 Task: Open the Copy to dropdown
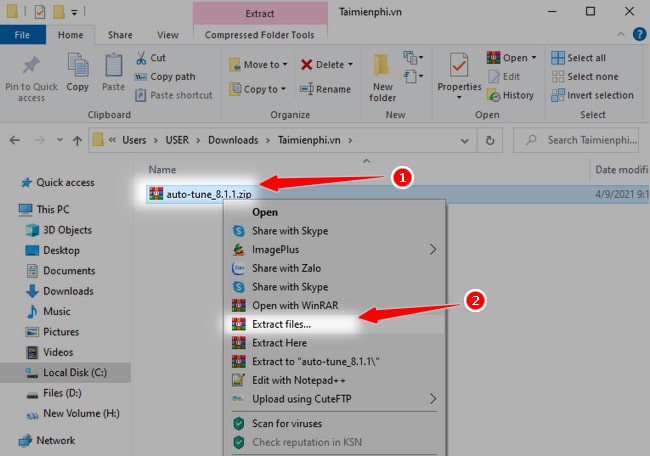tap(257, 89)
